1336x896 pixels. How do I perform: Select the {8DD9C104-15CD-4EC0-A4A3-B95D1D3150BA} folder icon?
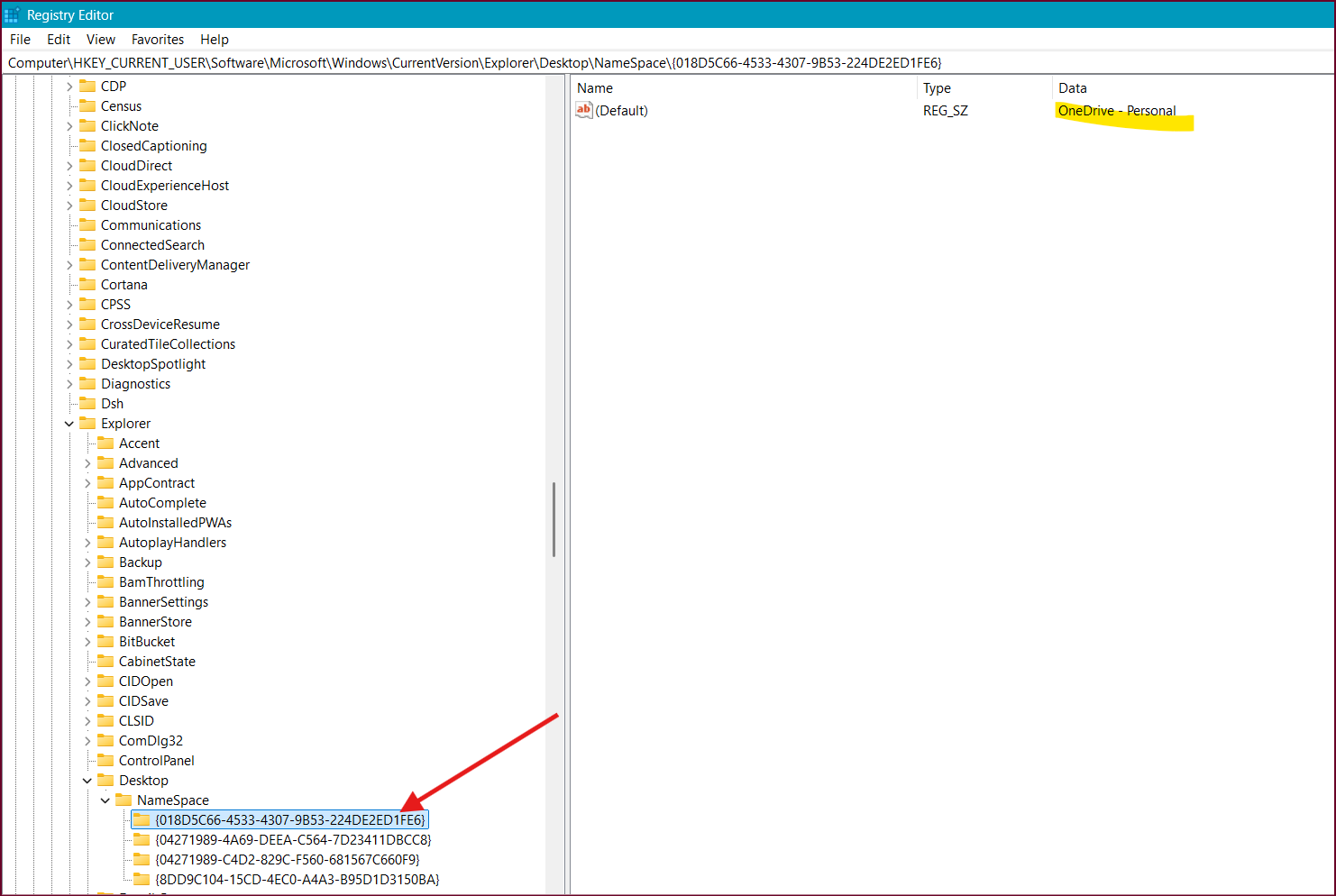coord(142,880)
